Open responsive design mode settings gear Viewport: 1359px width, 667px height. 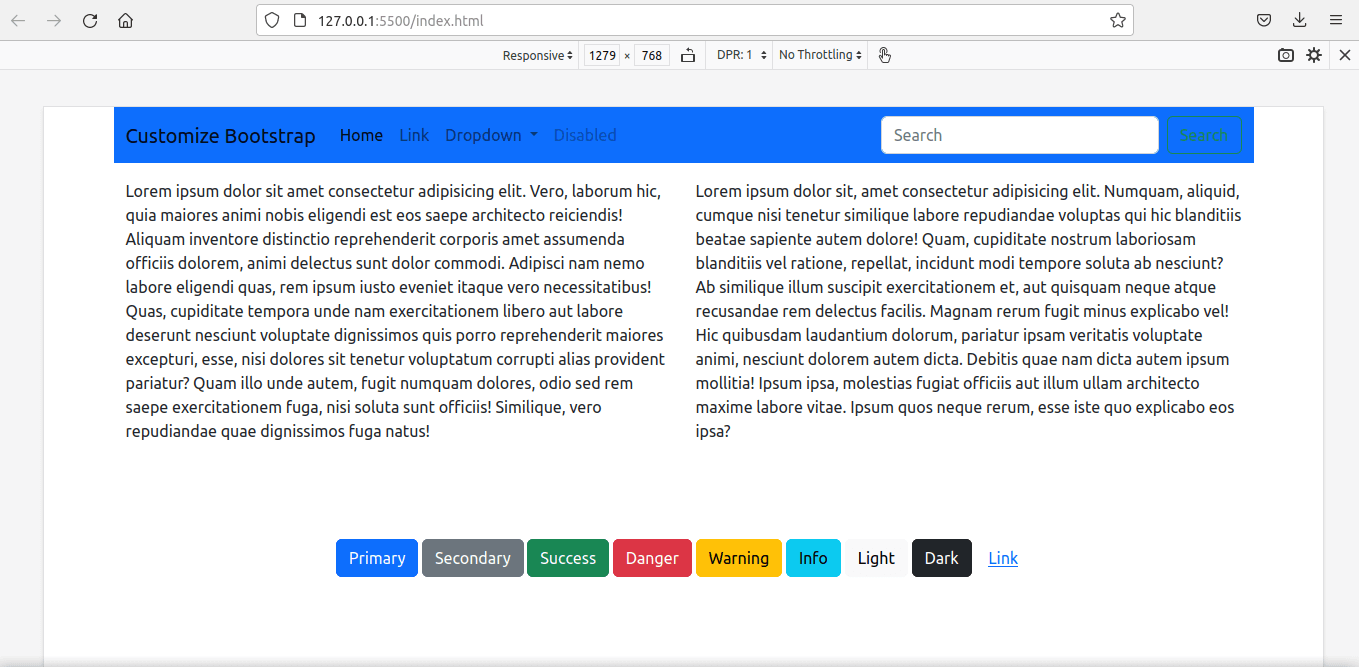pyautogui.click(x=1313, y=55)
